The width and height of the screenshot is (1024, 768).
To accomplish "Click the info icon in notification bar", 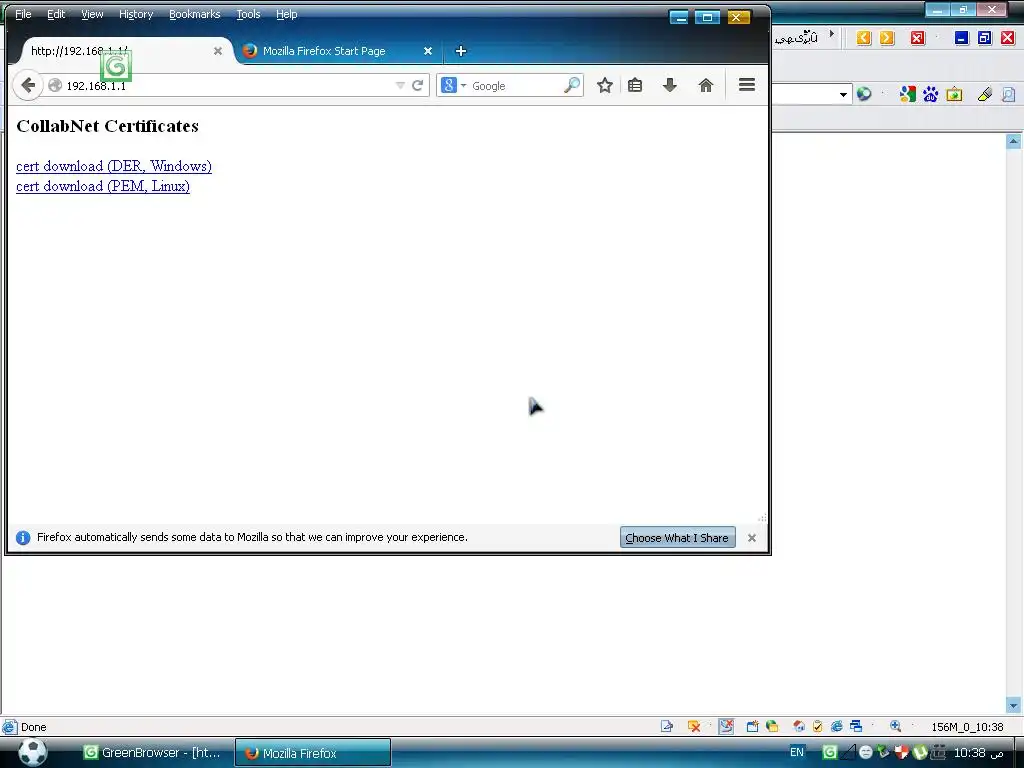I will click(23, 537).
